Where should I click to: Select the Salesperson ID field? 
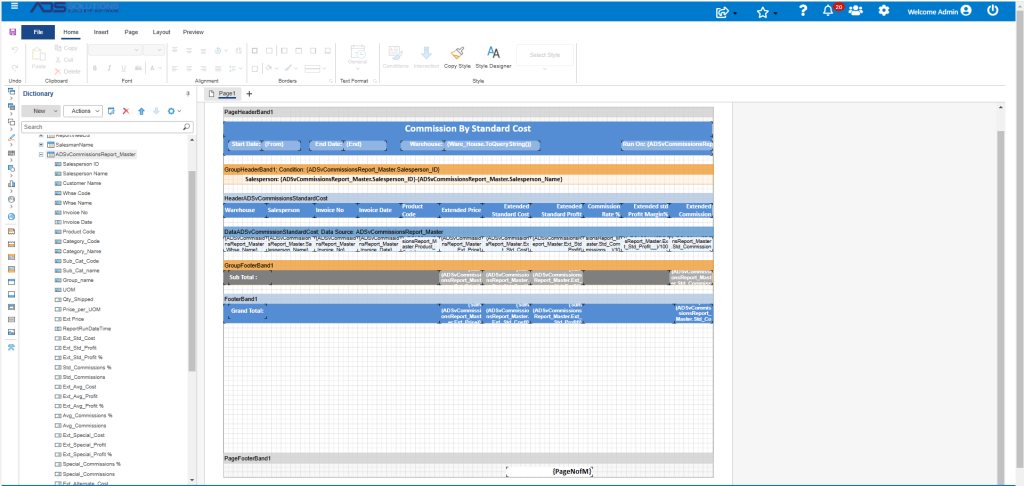[x=81, y=165]
